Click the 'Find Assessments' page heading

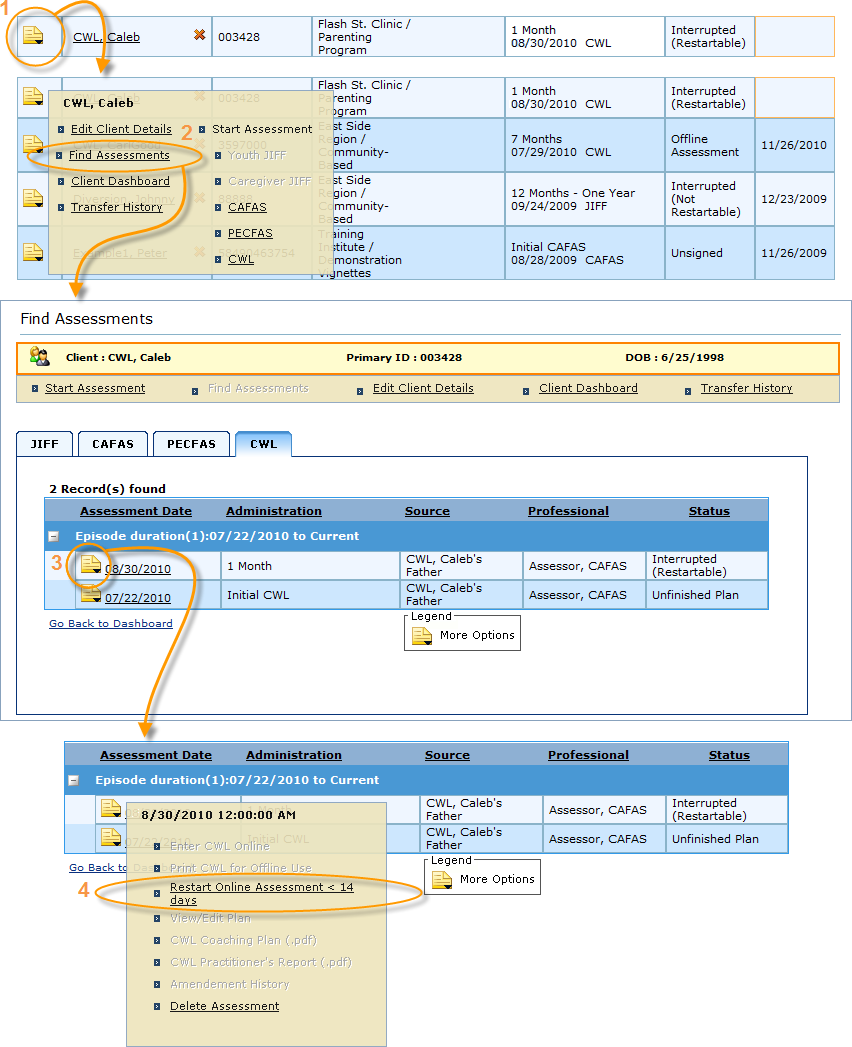87,319
